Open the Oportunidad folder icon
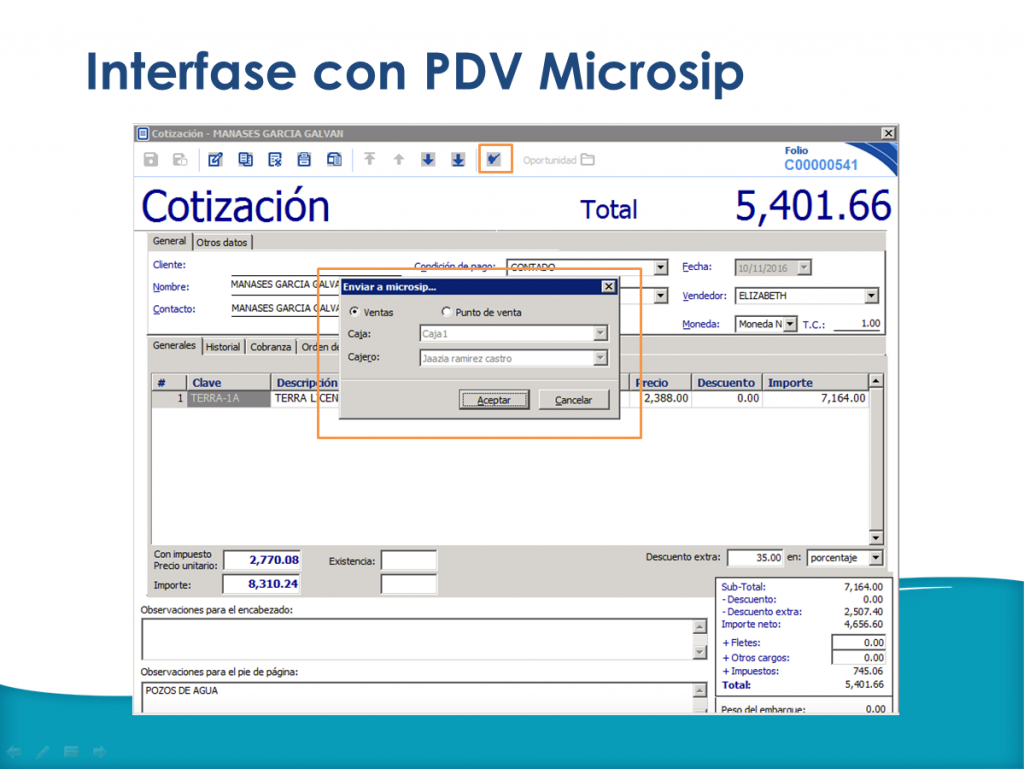1024x769 pixels. (x=588, y=159)
